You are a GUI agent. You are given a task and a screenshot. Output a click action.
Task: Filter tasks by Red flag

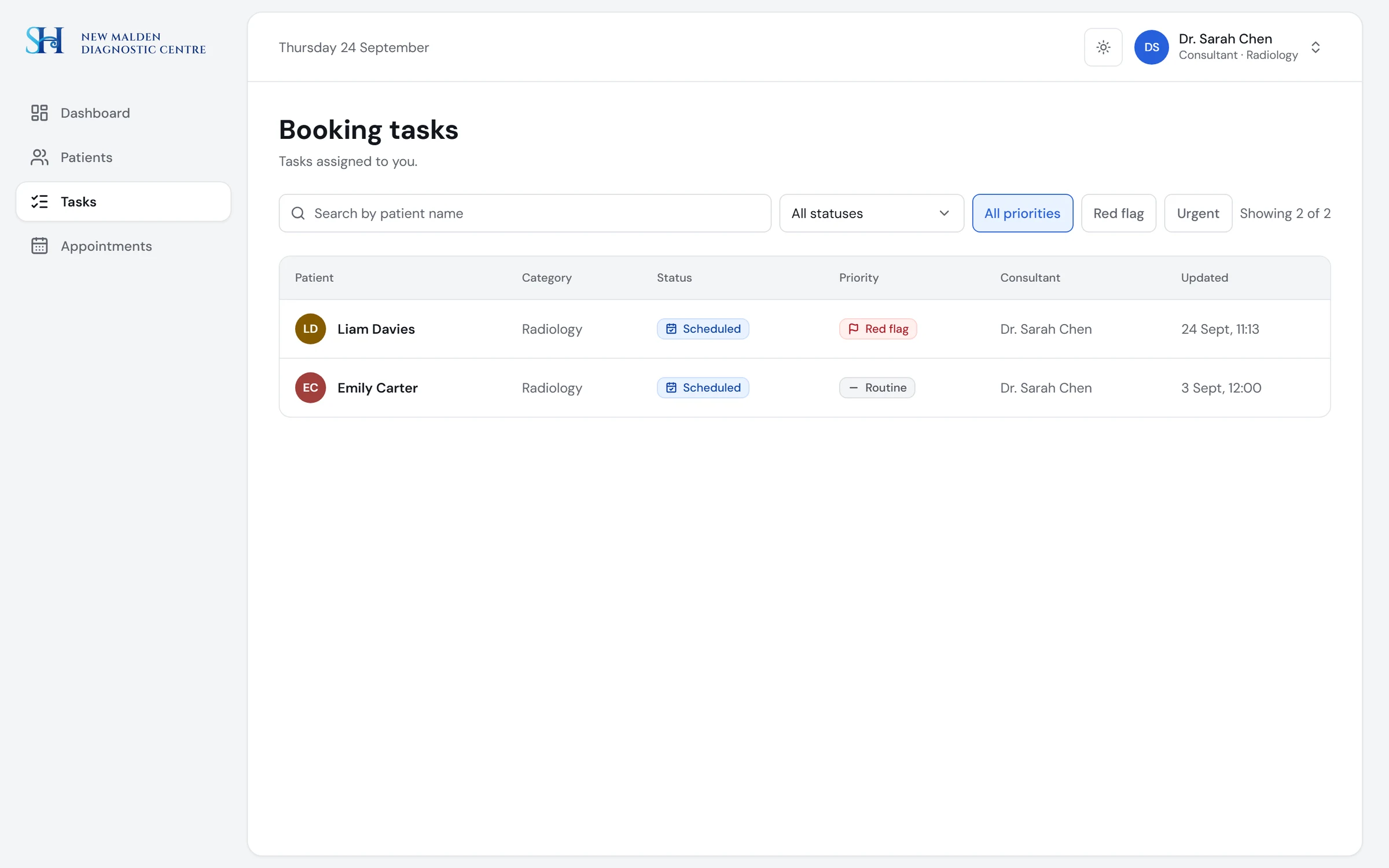(1118, 214)
